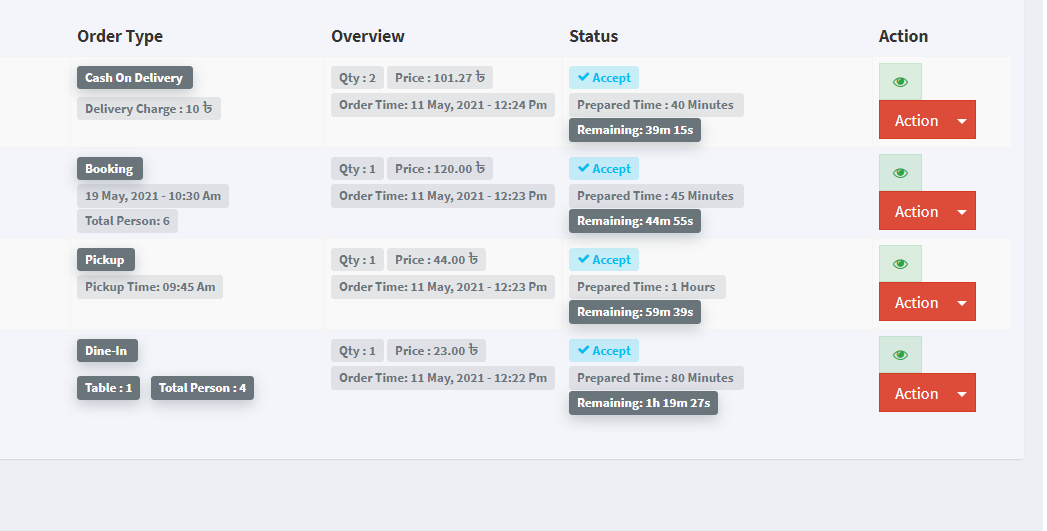Click the Table : 1 badge
This screenshot has width=1047, height=531.
pyautogui.click(x=108, y=388)
